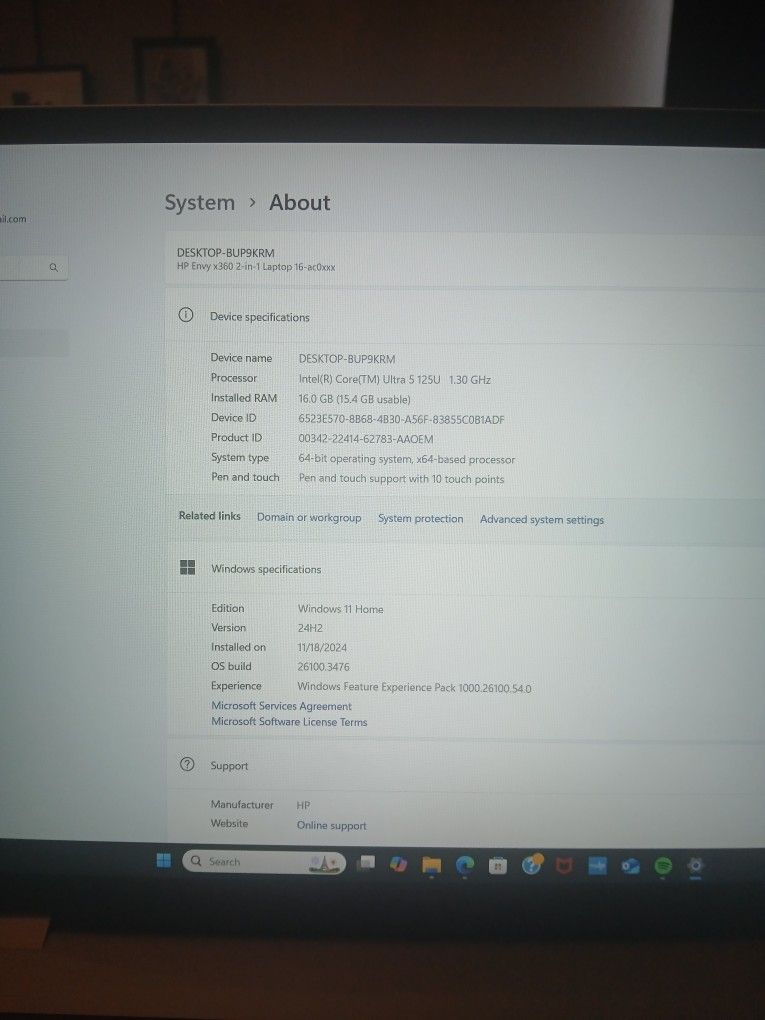Click the DESKTOP-BUP9KRM card heading at top
The width and height of the screenshot is (765, 1020).
[226, 252]
